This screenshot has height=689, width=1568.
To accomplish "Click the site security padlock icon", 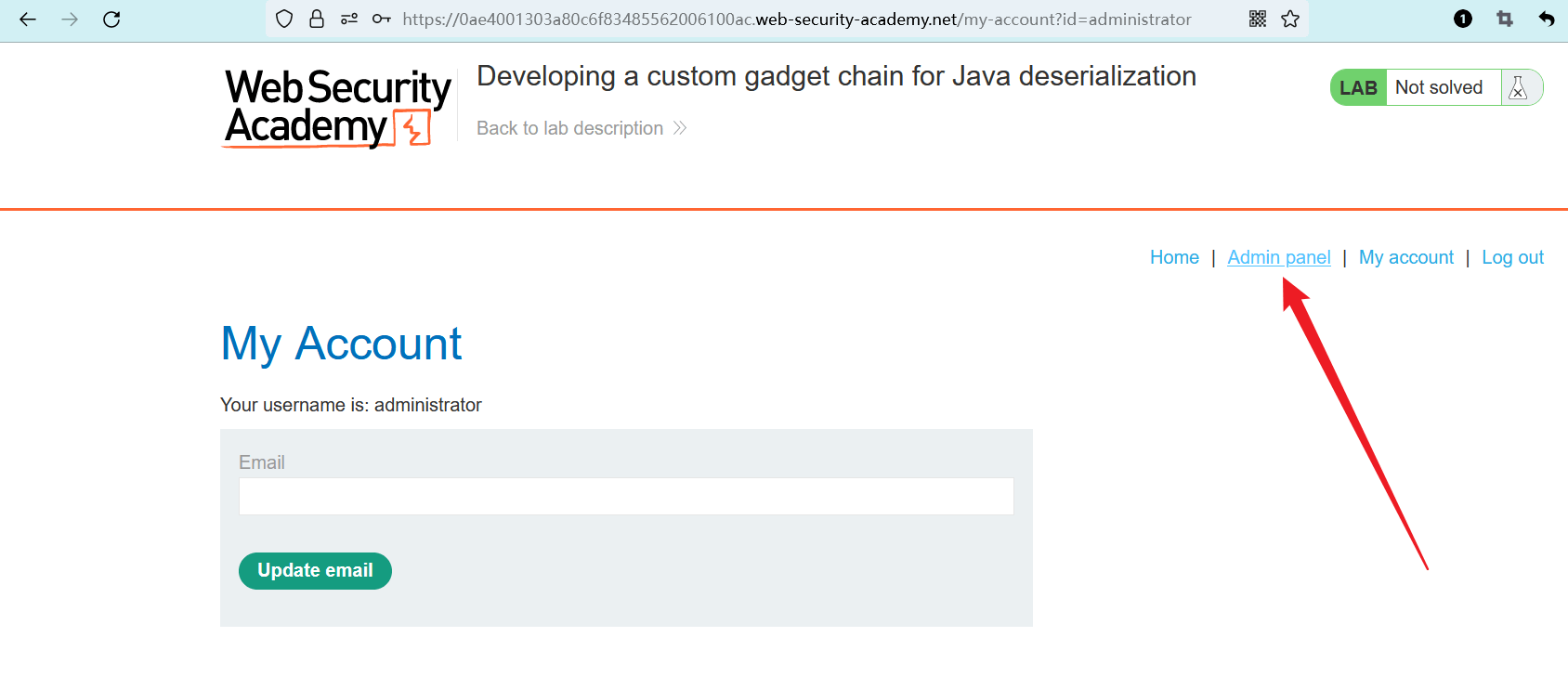I will coord(317,19).
